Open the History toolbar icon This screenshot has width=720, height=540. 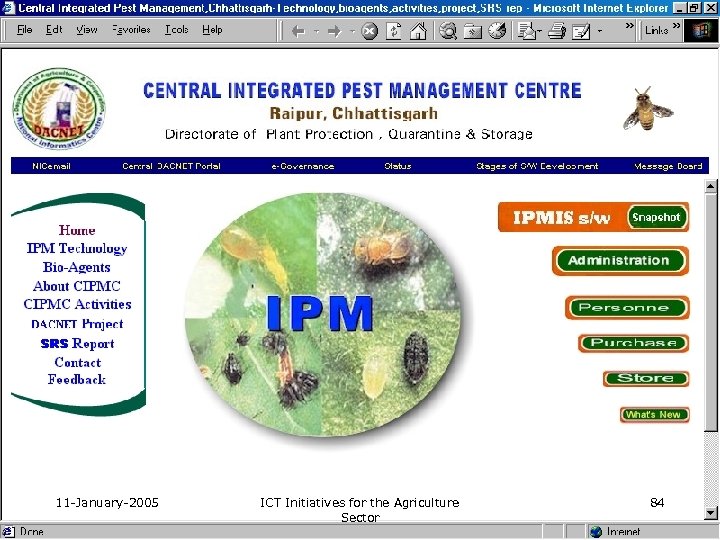coord(497,31)
